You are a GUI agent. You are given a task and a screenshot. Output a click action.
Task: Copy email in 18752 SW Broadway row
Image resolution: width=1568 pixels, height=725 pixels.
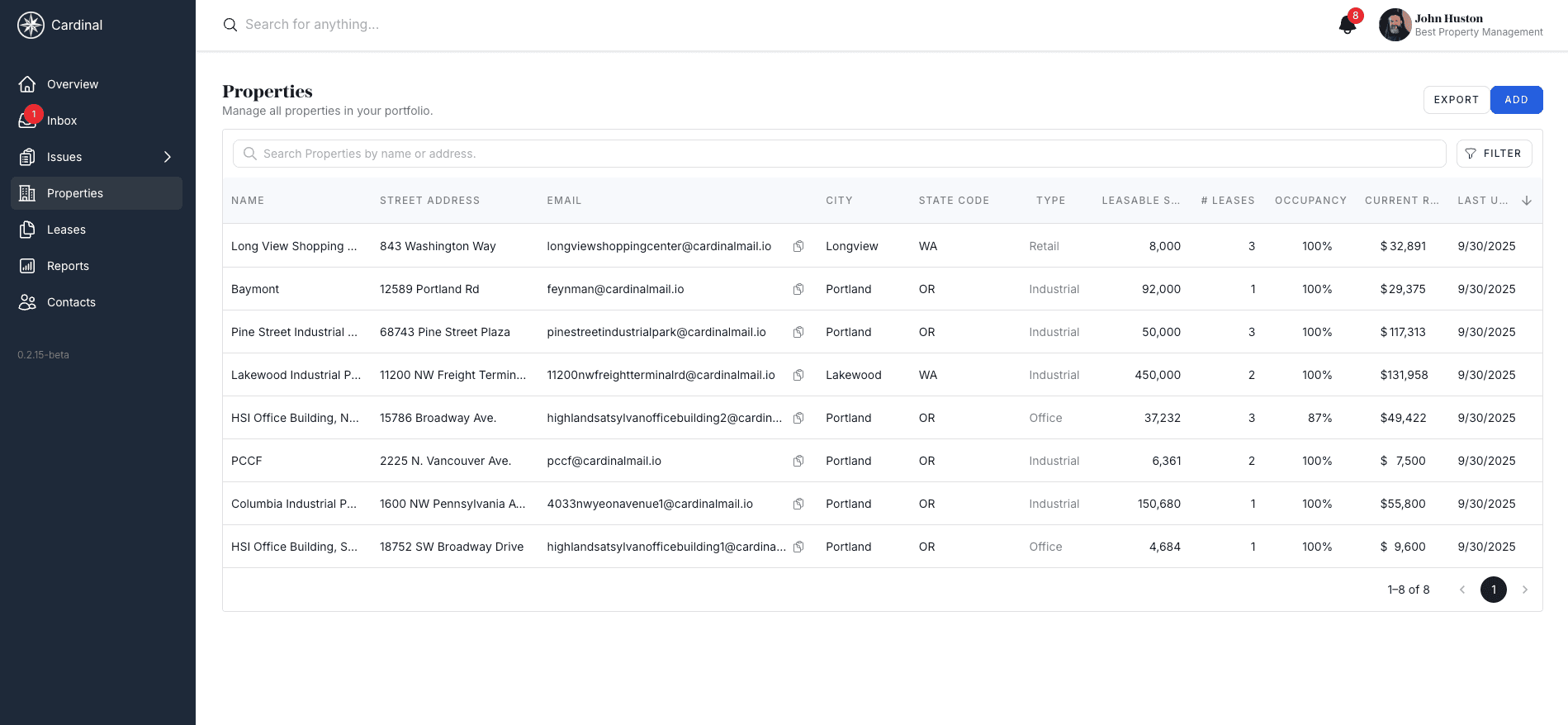pyautogui.click(x=798, y=547)
